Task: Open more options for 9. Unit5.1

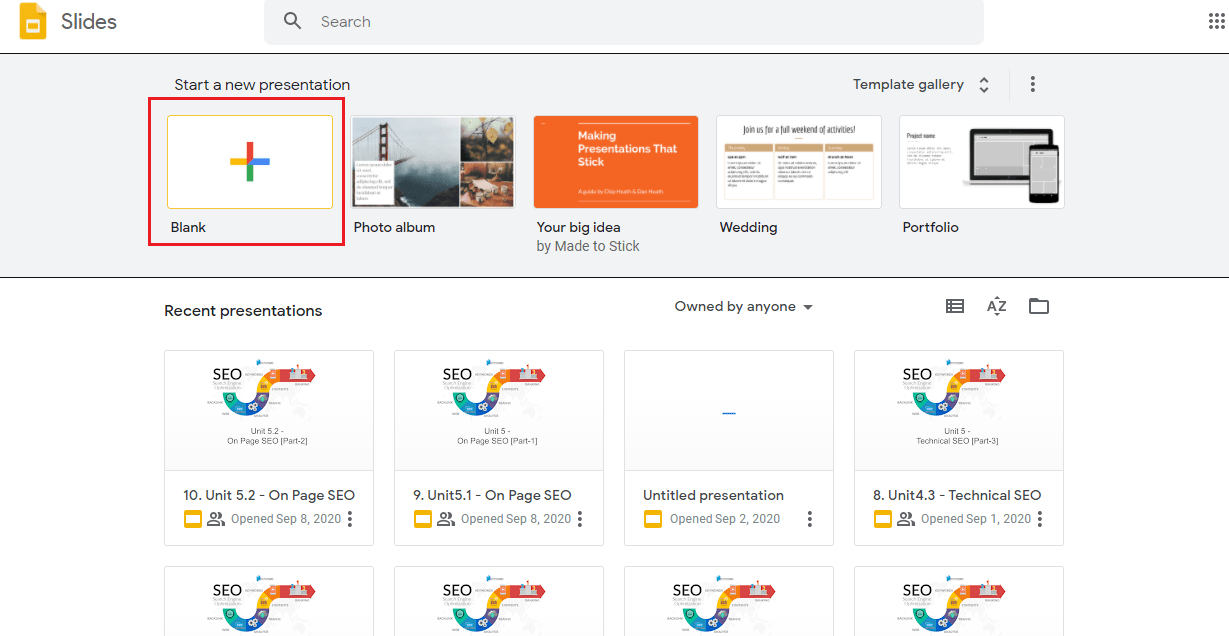Action: click(580, 519)
